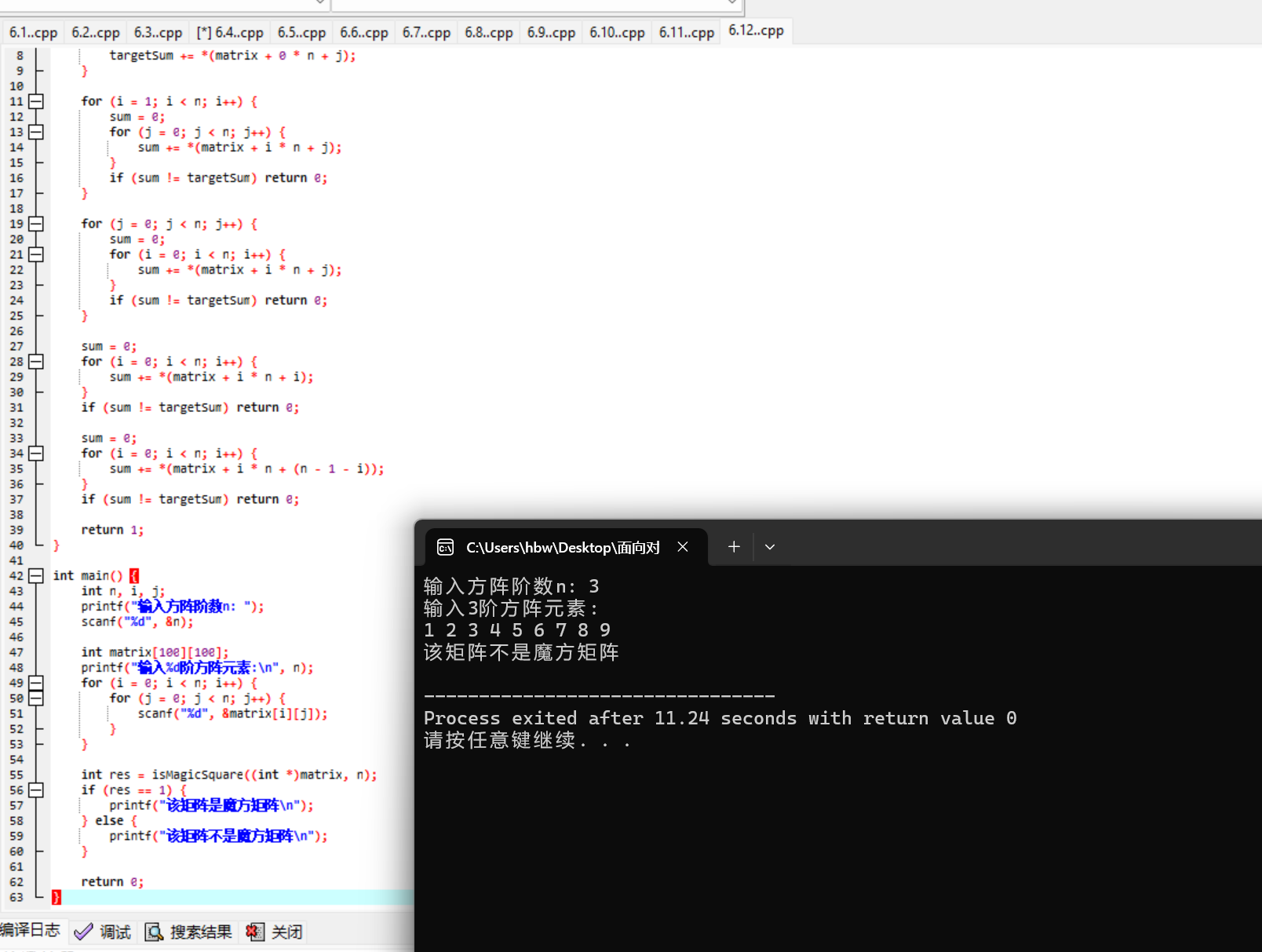Click the 'return 1;' line in editor
1262x952 pixels.
(x=112, y=530)
